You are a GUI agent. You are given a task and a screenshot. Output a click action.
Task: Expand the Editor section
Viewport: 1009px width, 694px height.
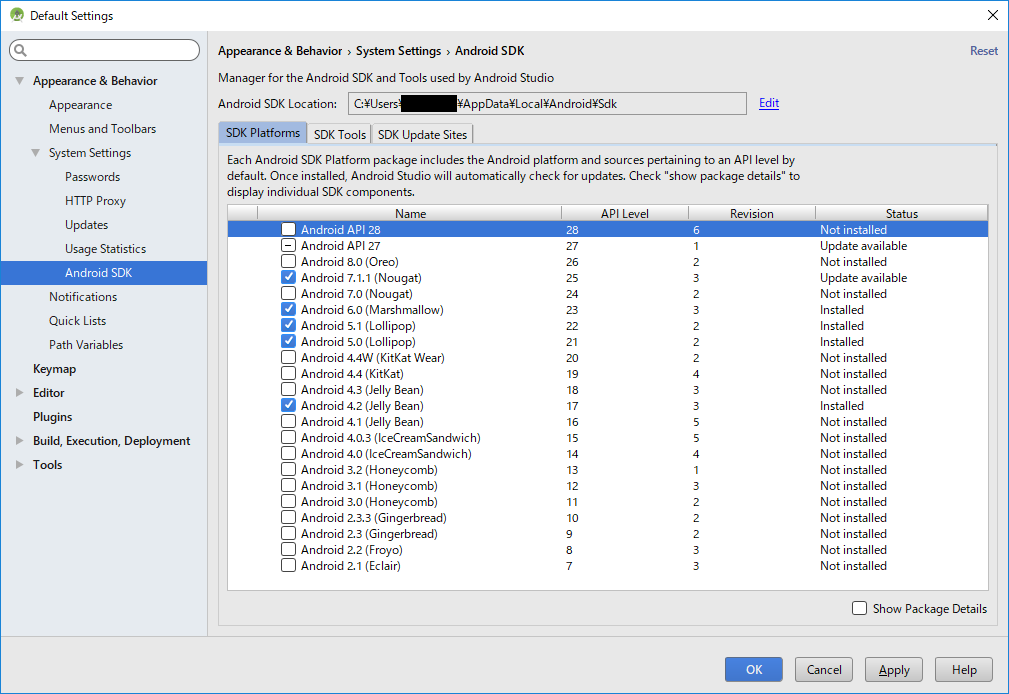pyautogui.click(x=19, y=392)
